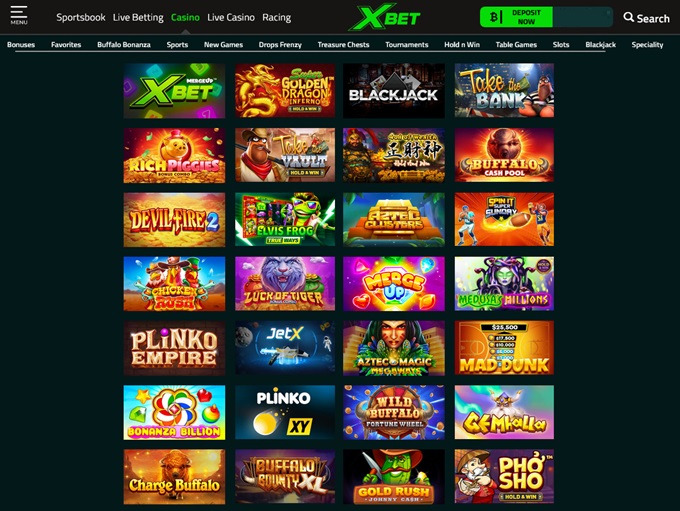Screen dimensions: 680x511
Task: Launch the Blackjack game thumbnail
Action: point(394,91)
